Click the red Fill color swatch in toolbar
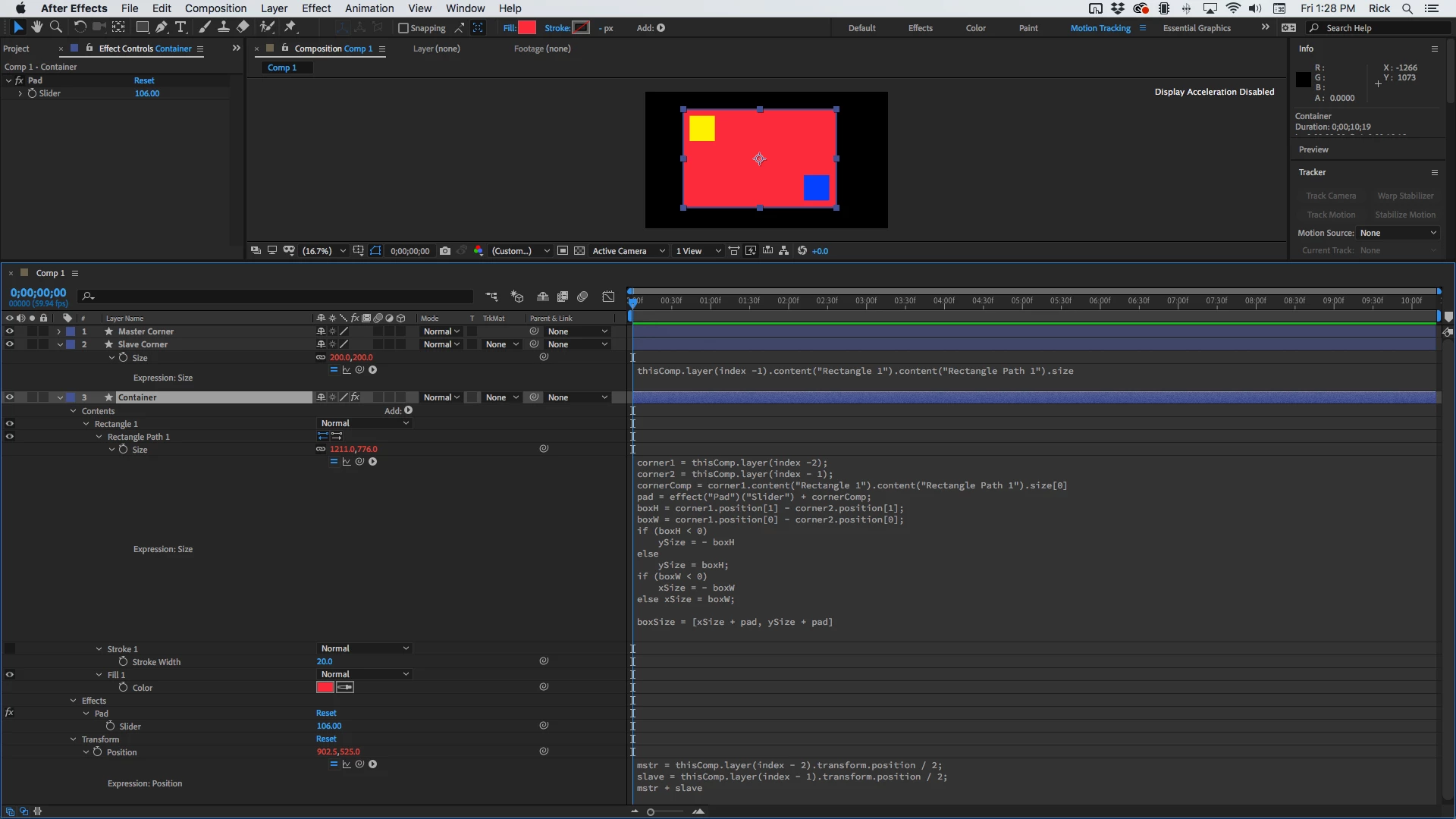This screenshot has height=819, width=1456. click(527, 28)
